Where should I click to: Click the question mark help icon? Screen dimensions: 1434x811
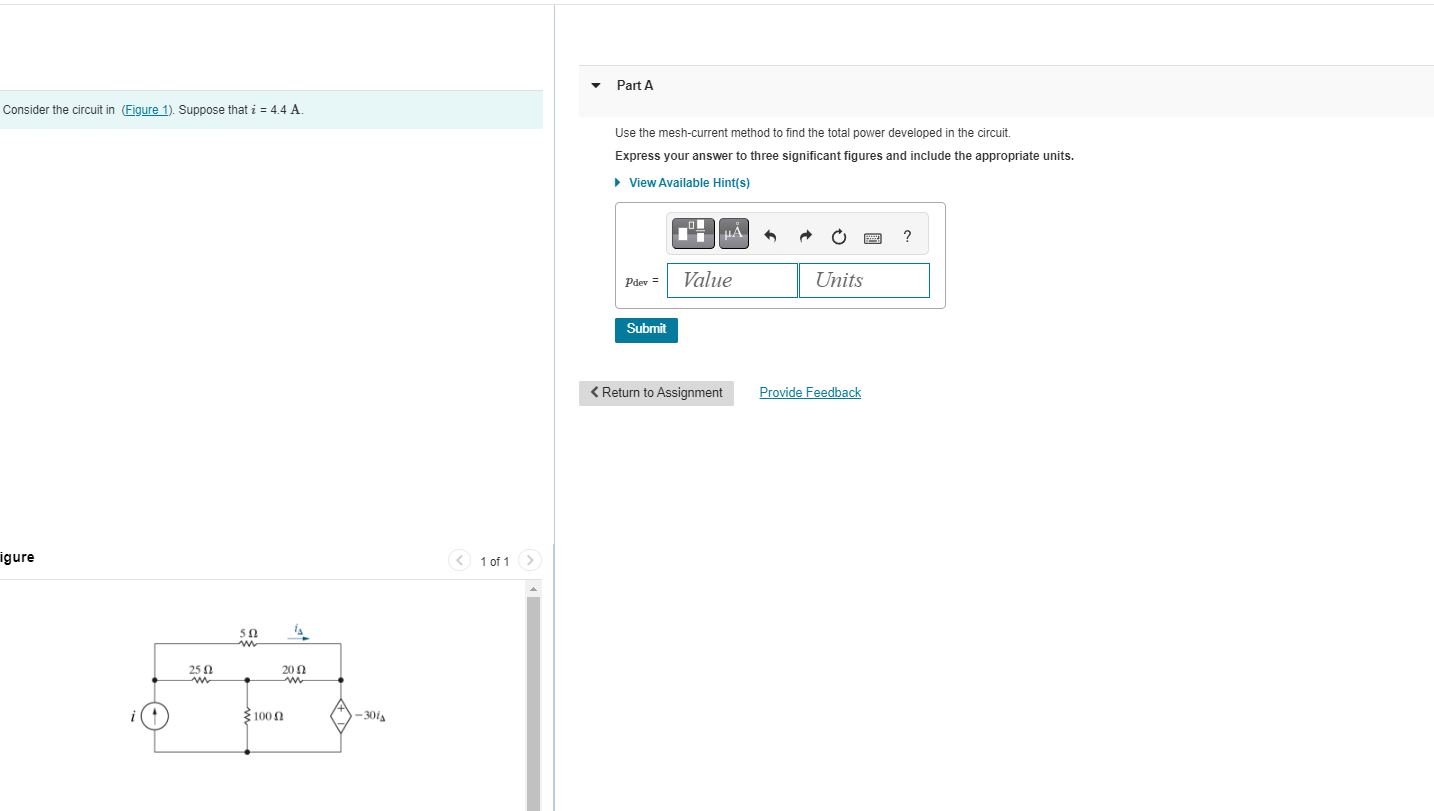pos(906,236)
